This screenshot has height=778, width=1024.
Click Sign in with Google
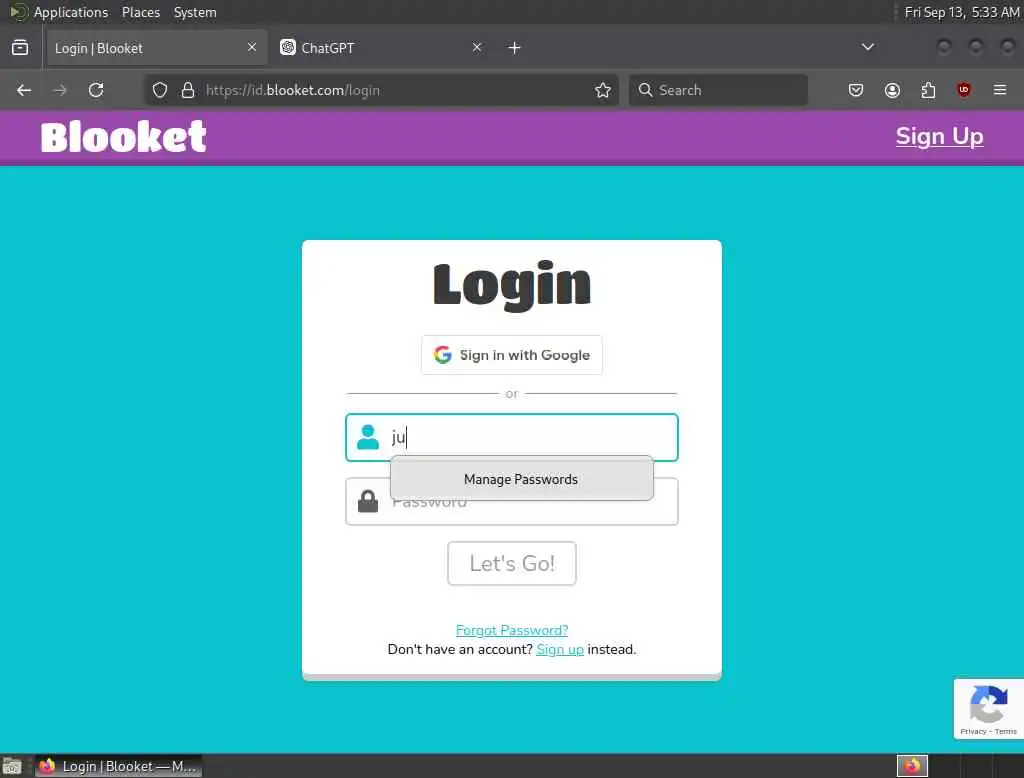pos(512,355)
